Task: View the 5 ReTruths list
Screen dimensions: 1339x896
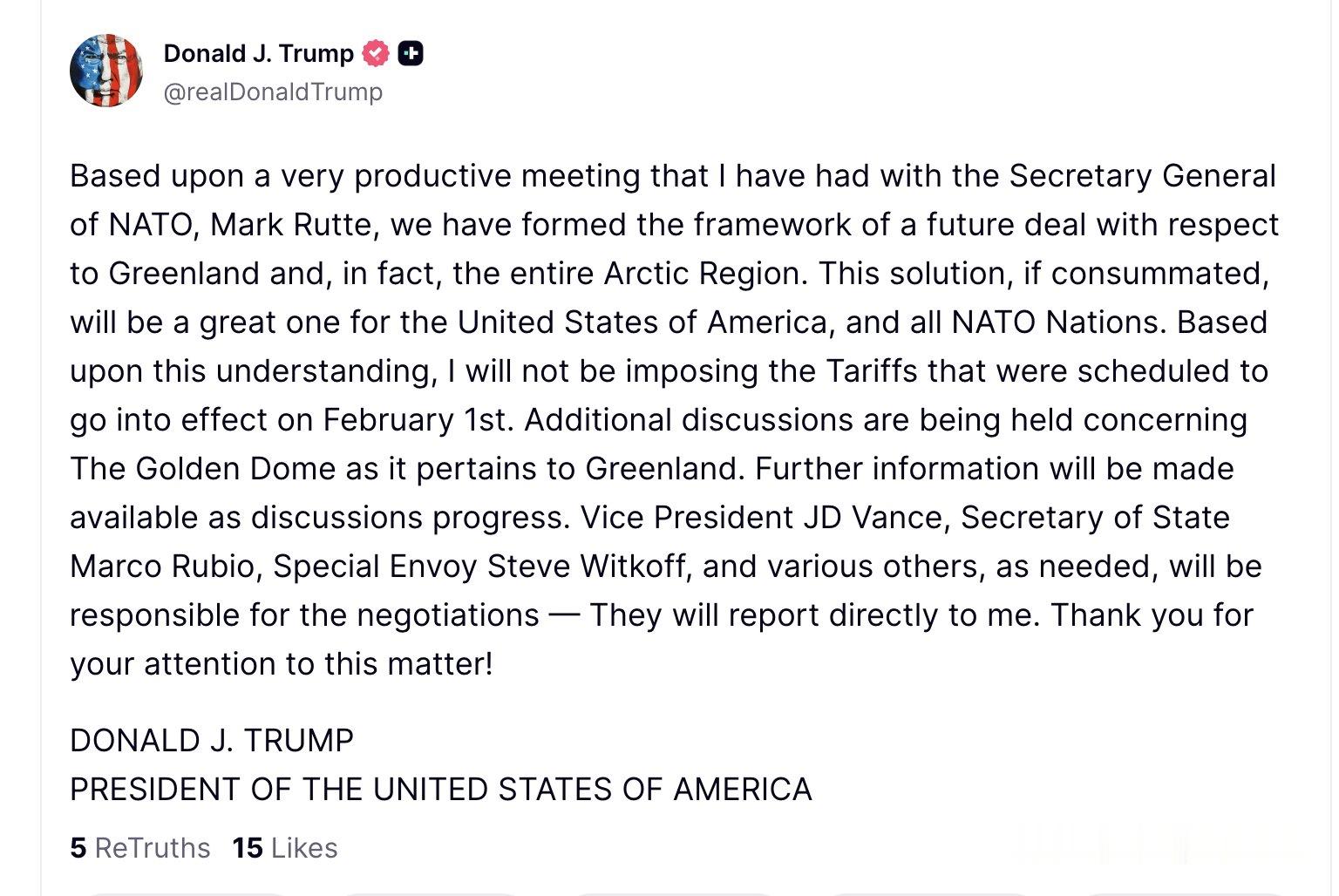Action: [140, 848]
